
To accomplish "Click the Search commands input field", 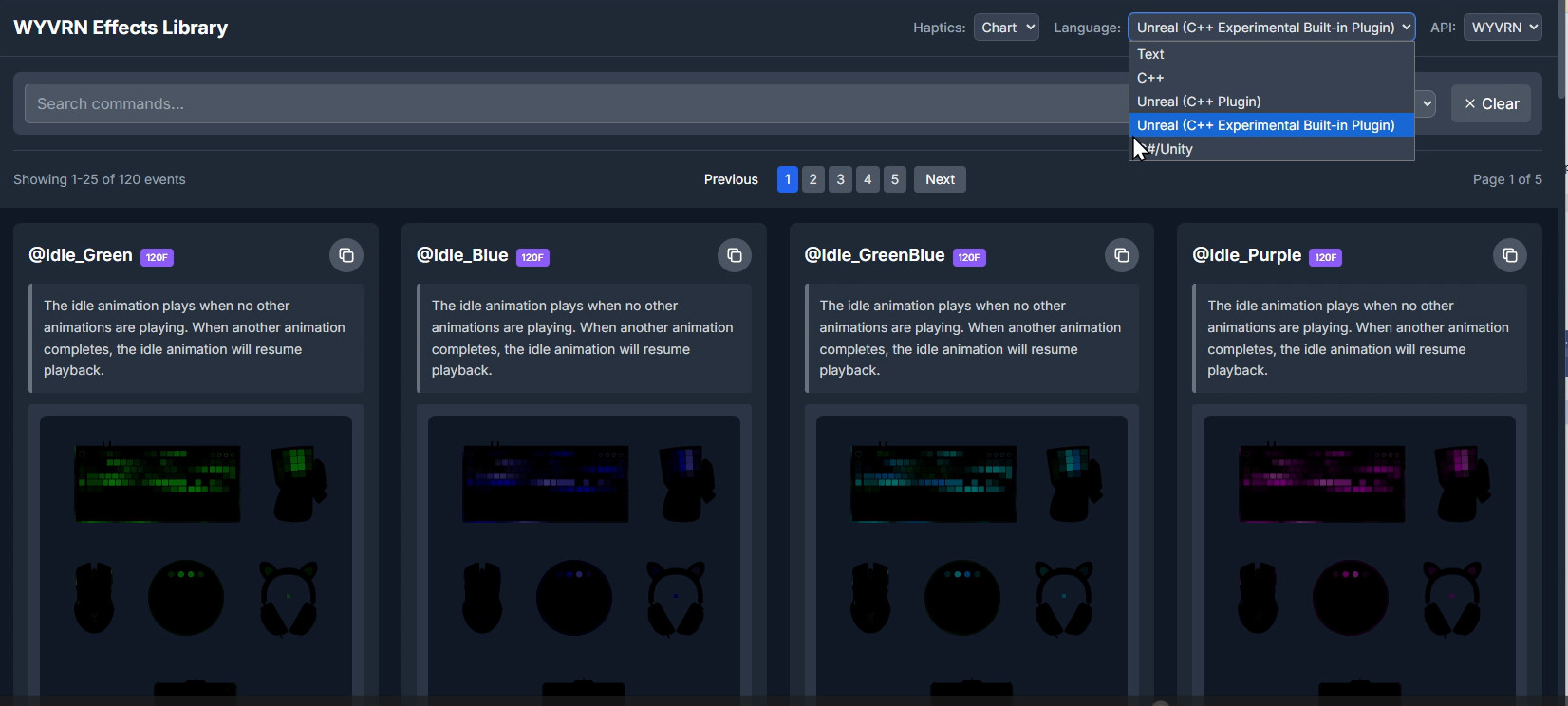I will point(569,103).
